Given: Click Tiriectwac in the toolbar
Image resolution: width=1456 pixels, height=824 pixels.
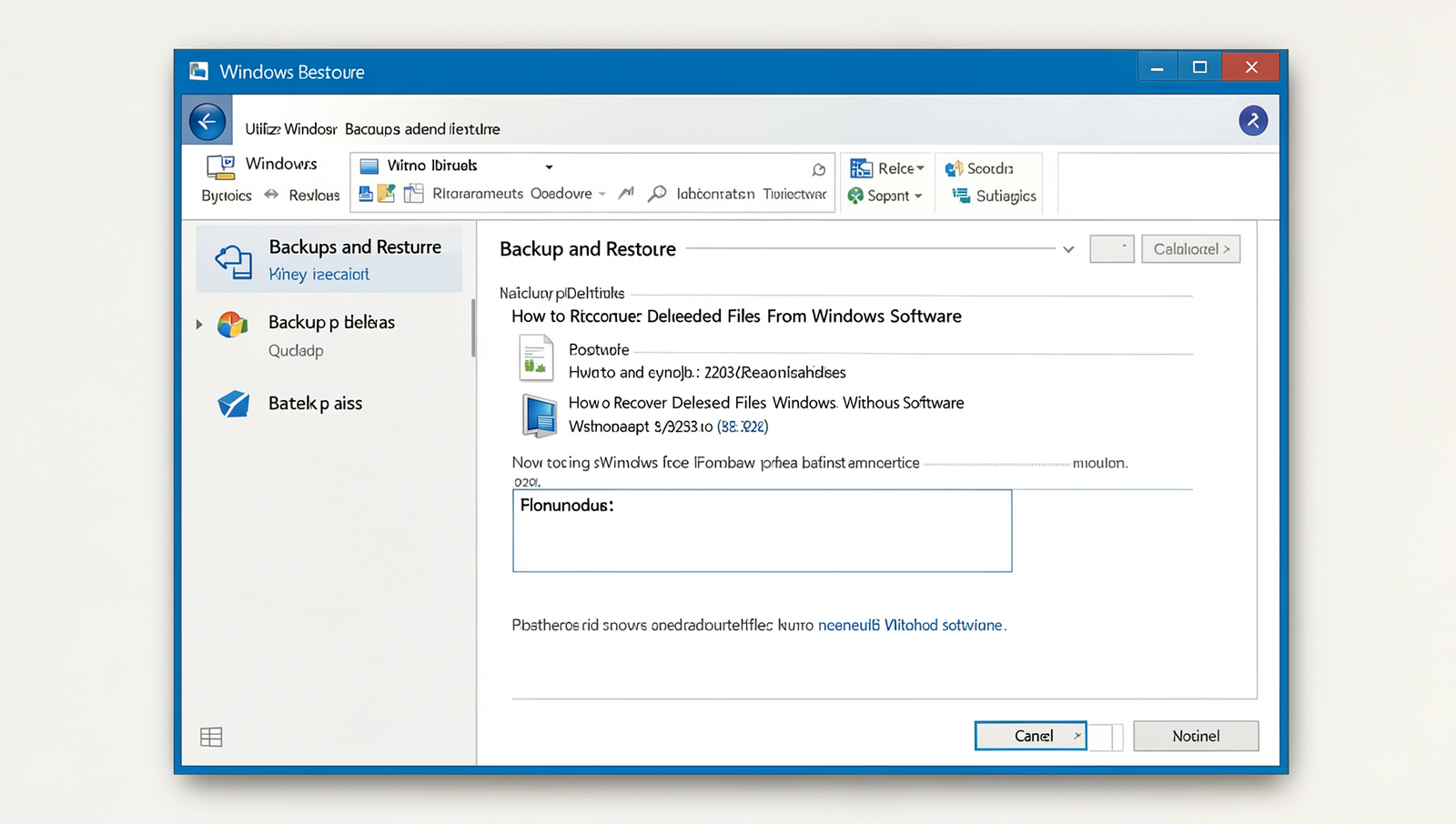Looking at the screenshot, I should click(x=794, y=194).
